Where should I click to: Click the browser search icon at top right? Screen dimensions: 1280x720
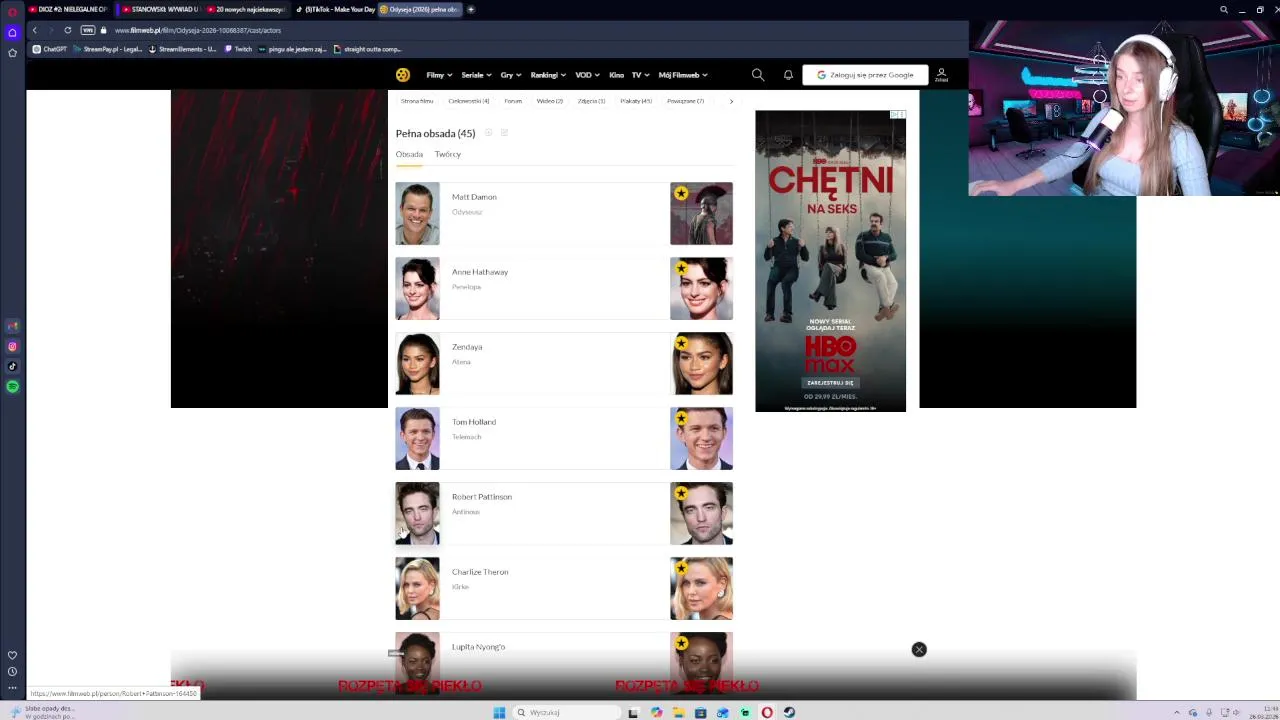tap(1224, 10)
